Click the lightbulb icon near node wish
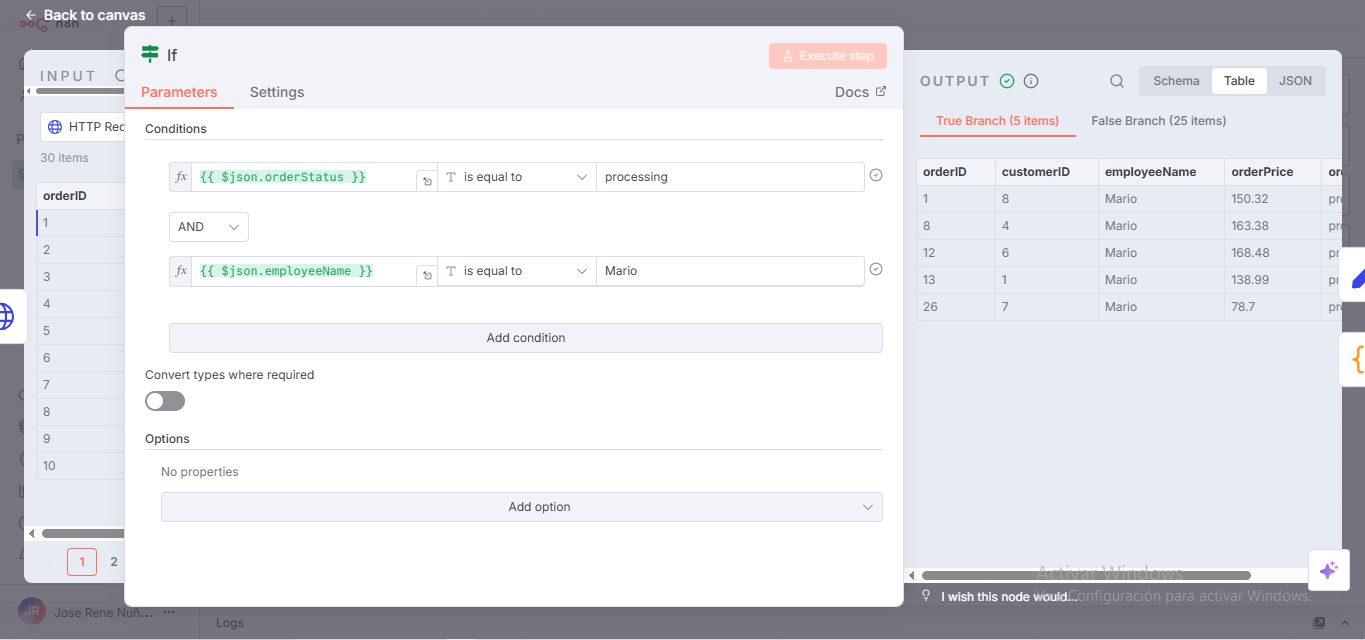1365x640 pixels. pyautogui.click(x=926, y=596)
